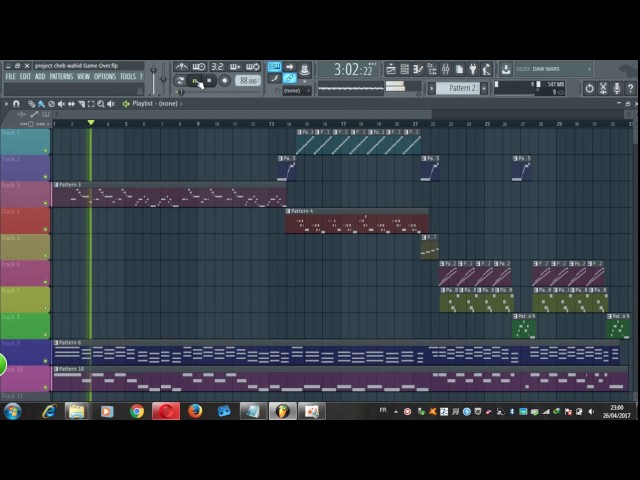Screen dimensions: 640x480
Task: Mute Track 1 using its green dot
Action: (x=45, y=151)
